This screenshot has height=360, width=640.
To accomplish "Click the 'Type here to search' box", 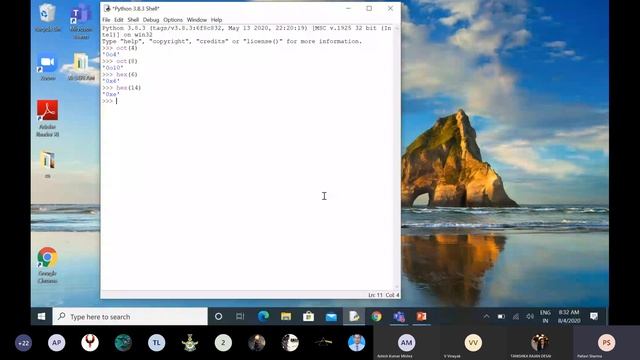I will coord(130,316).
